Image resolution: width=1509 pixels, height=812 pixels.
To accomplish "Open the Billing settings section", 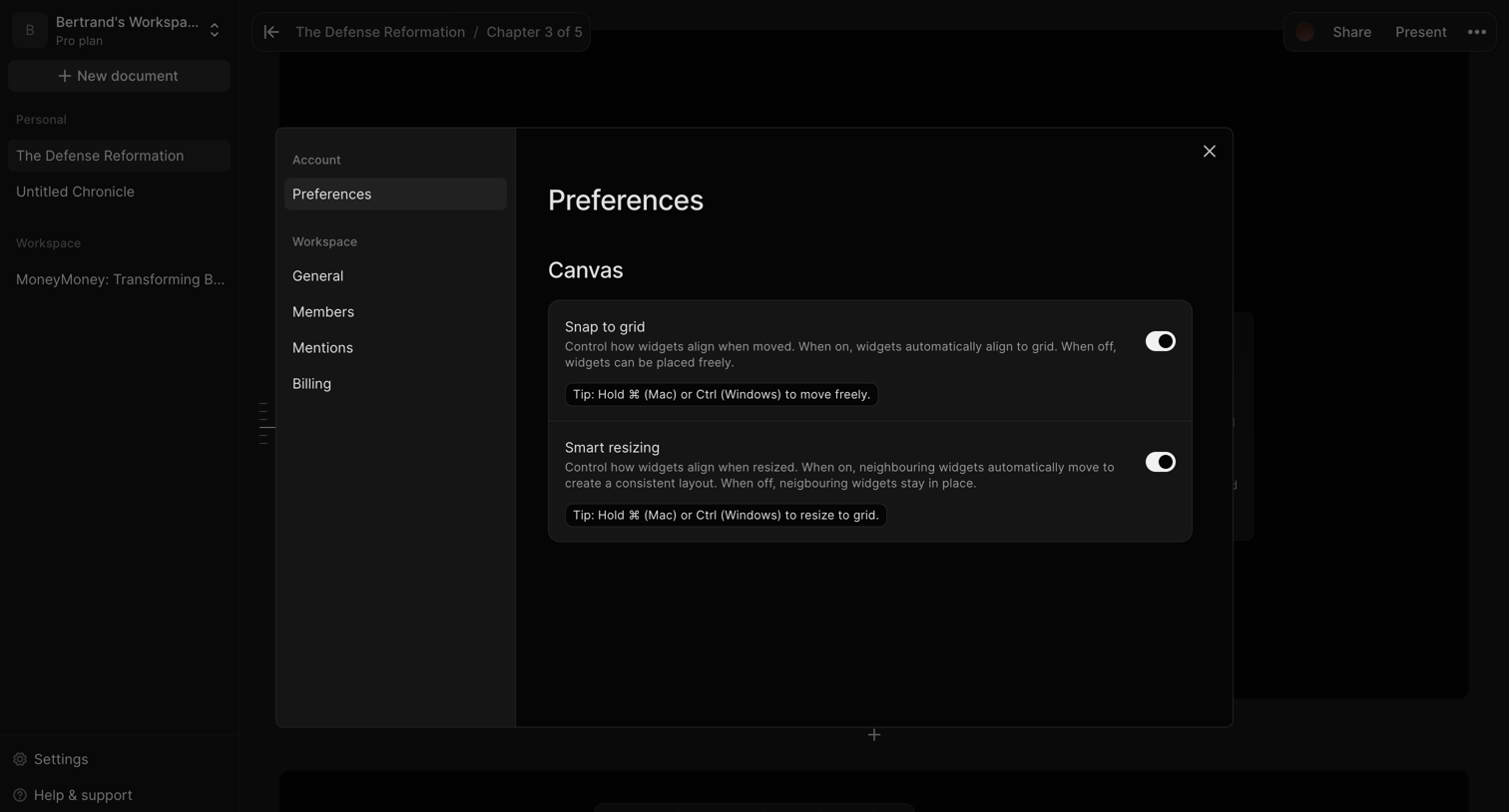I will (x=395, y=384).
